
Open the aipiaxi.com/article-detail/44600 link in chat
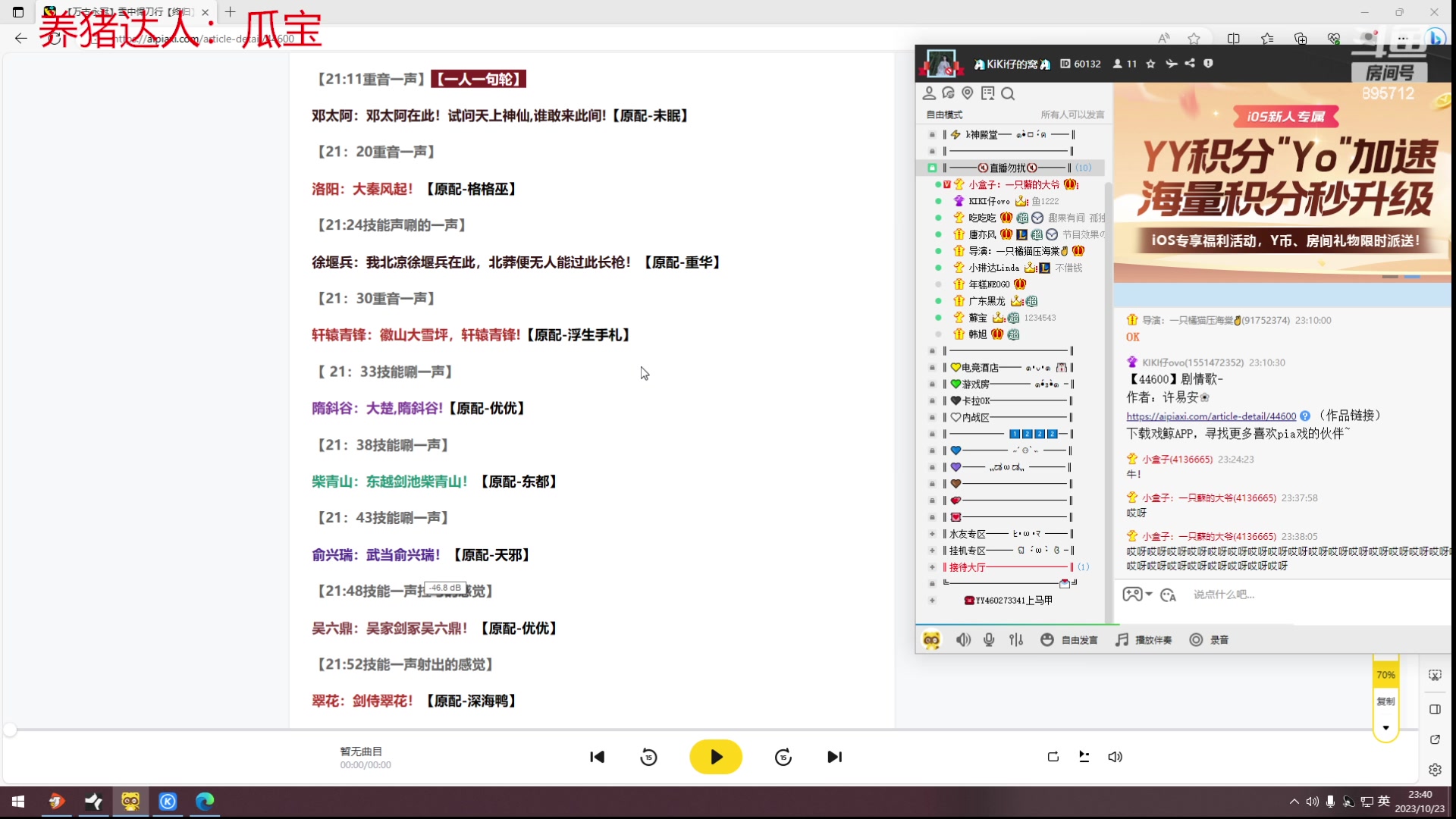click(x=1210, y=416)
